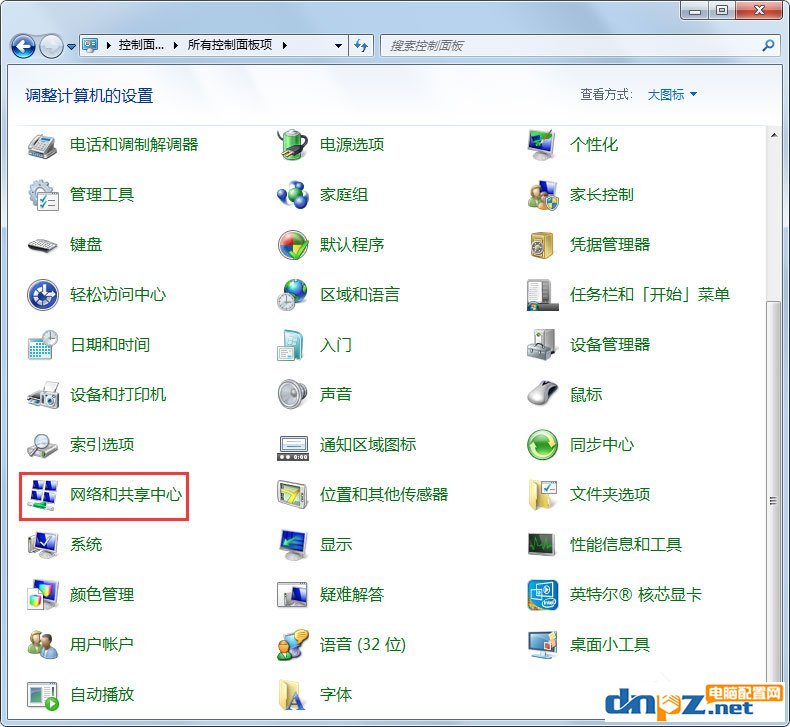Open the 凭据管理器 safe icon
Viewport: 790px width, 727px height.
point(543,245)
